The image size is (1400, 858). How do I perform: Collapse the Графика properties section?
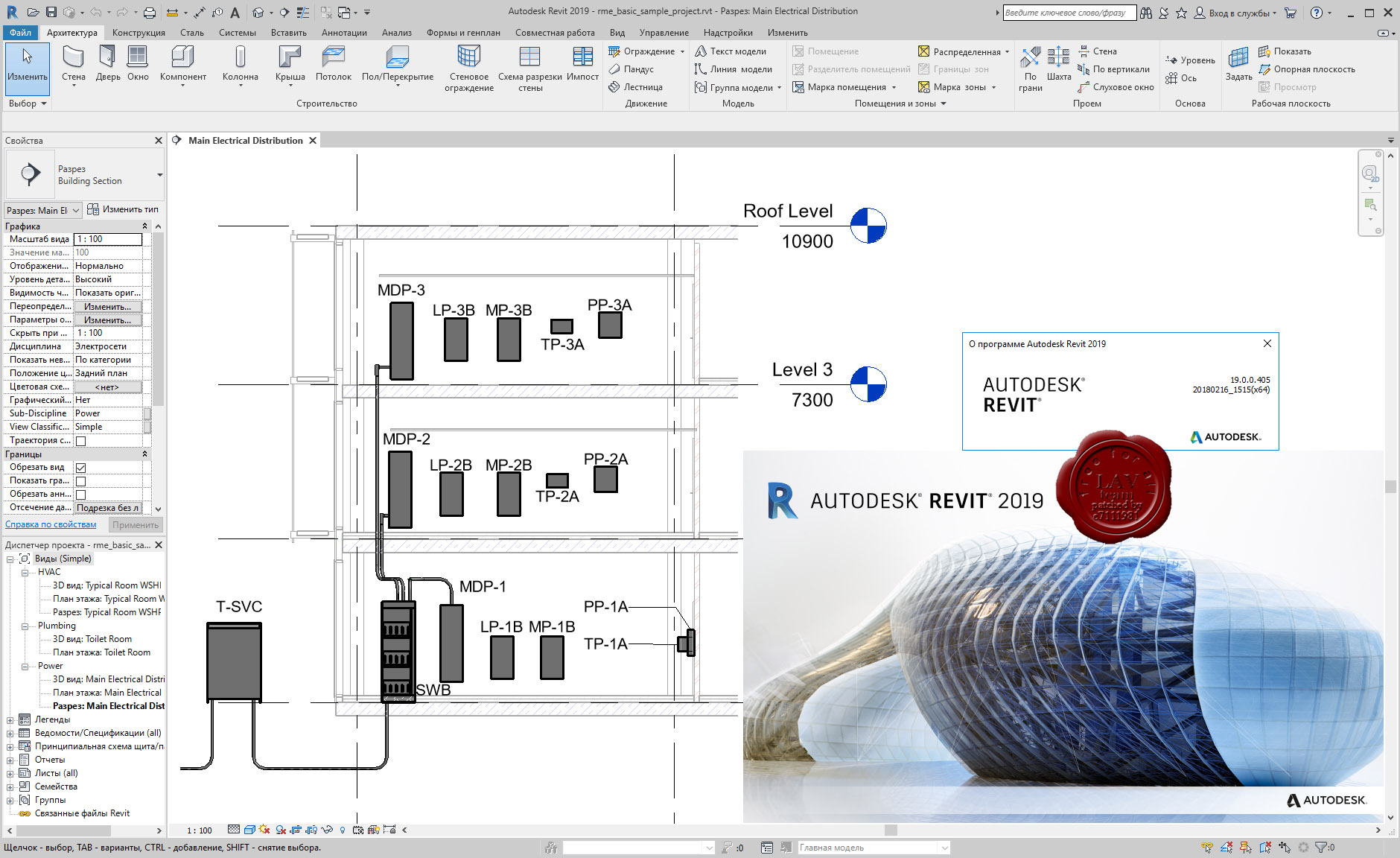tap(144, 226)
